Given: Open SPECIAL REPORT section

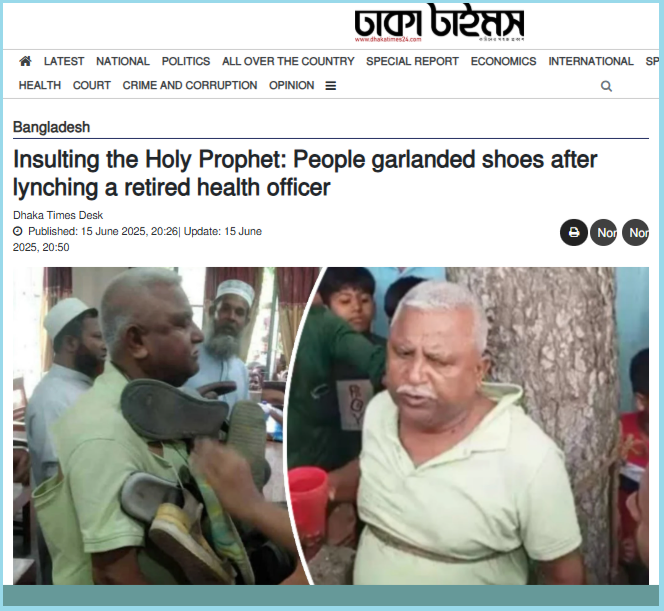Looking at the screenshot, I should (x=412, y=61).
